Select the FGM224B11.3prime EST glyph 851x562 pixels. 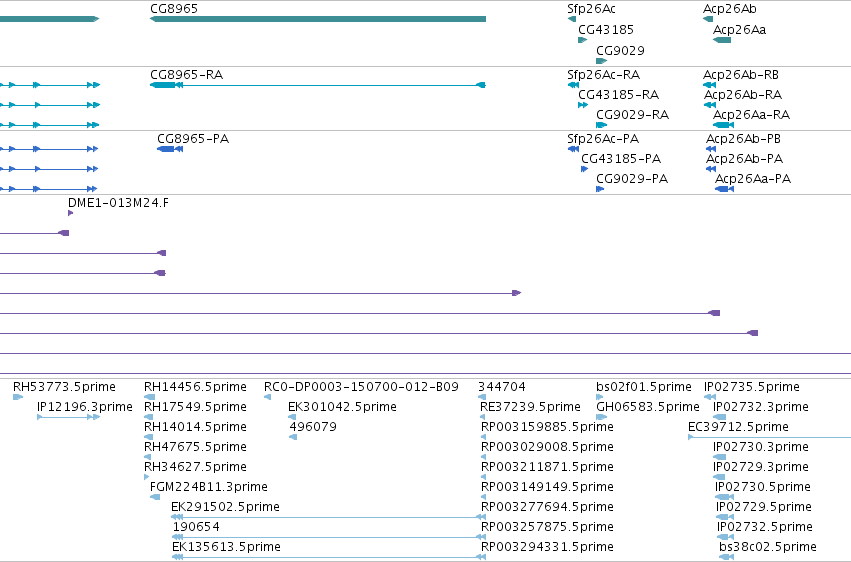(x=155, y=496)
